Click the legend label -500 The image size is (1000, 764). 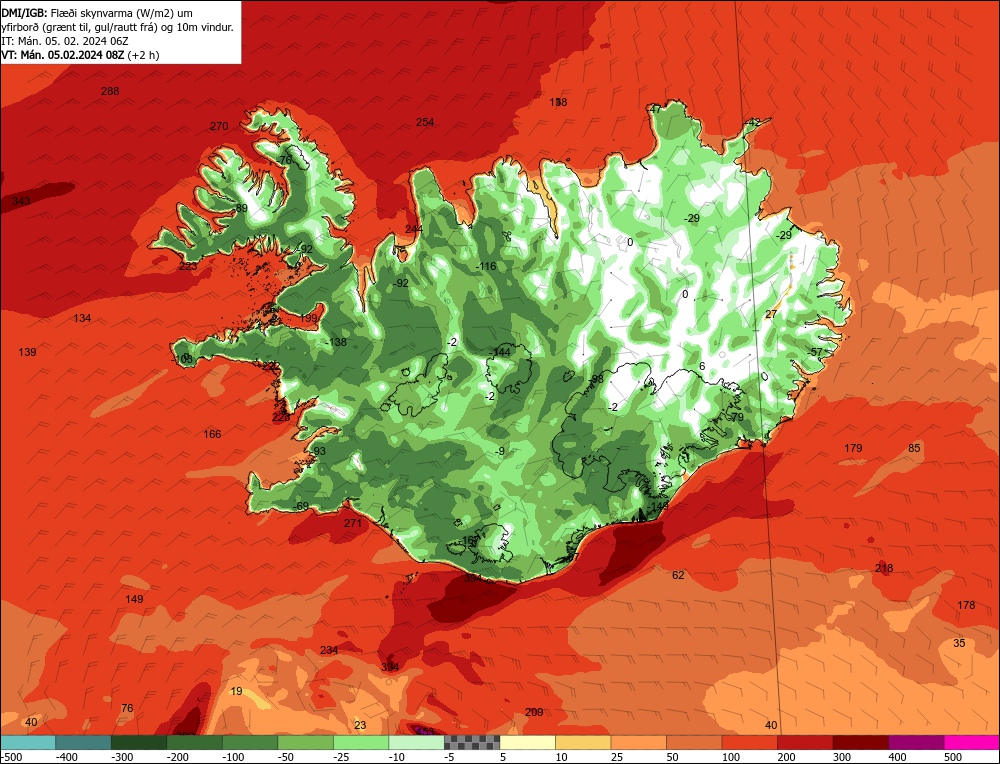click(11, 757)
